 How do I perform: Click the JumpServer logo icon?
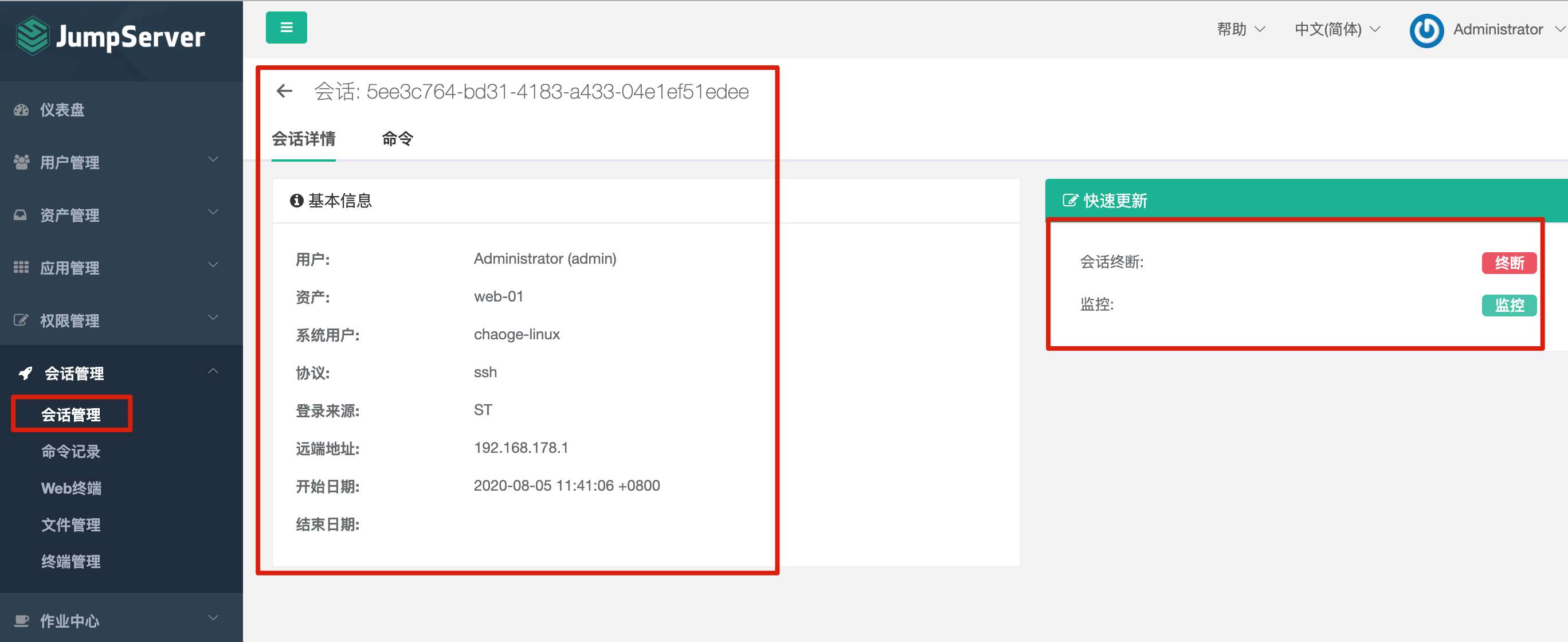click(x=32, y=36)
